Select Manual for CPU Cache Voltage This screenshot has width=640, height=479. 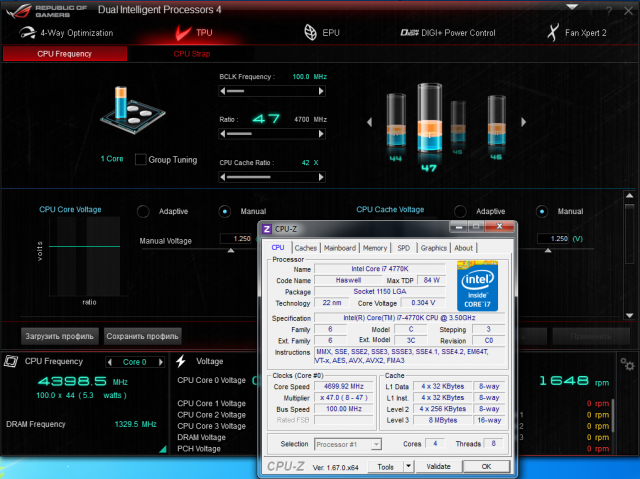coord(542,211)
